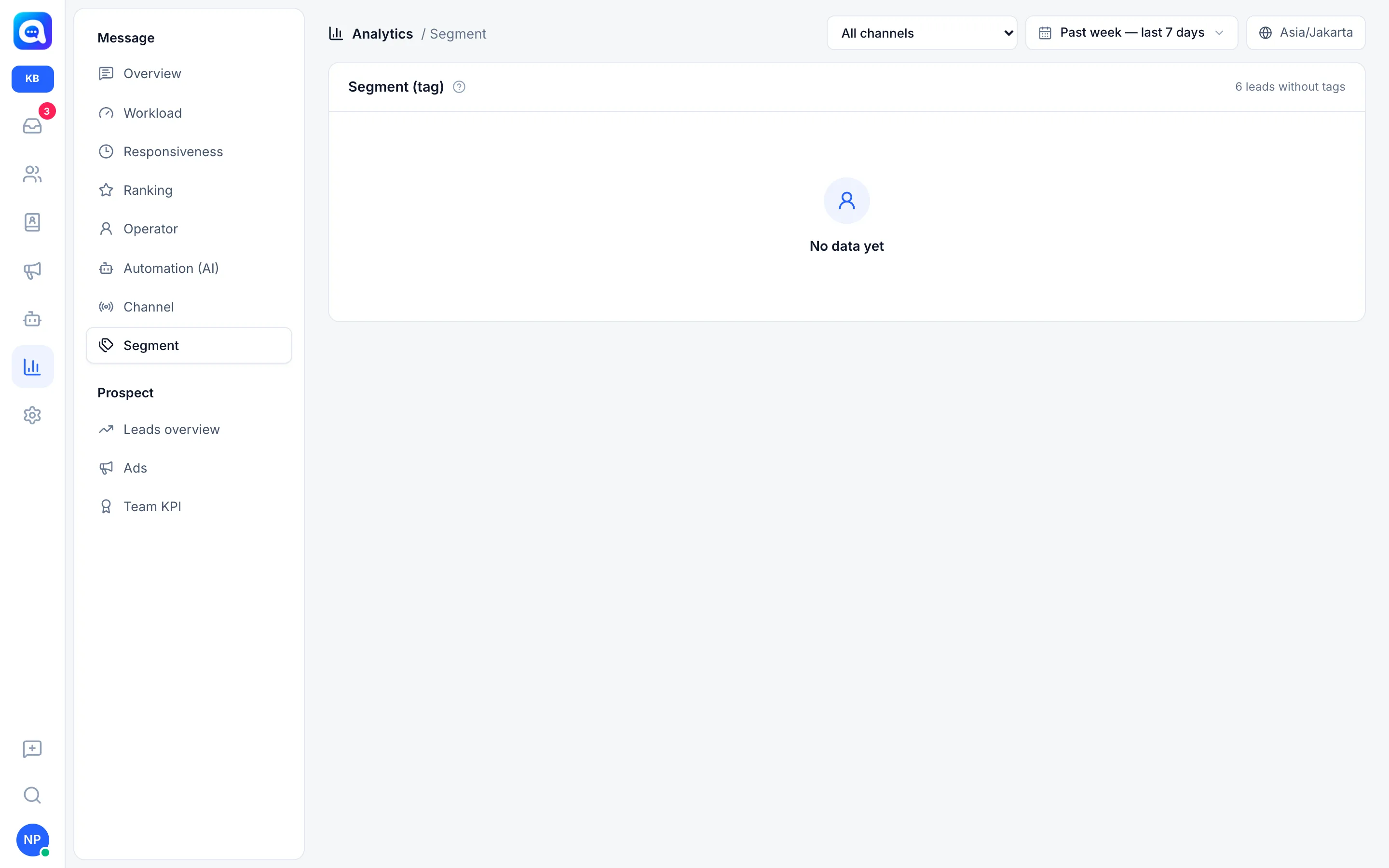Open the settings gear icon in sidebar
The image size is (1389, 868).
(32, 415)
